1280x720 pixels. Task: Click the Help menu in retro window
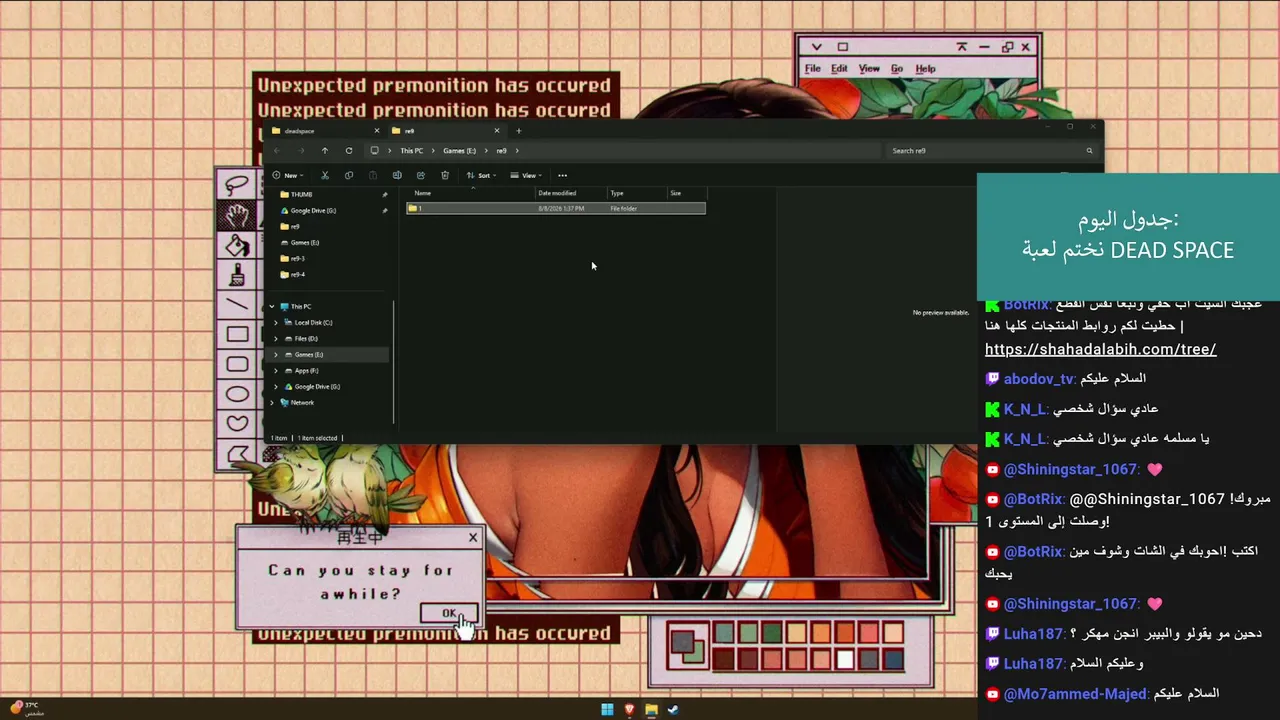pyautogui.click(x=925, y=69)
